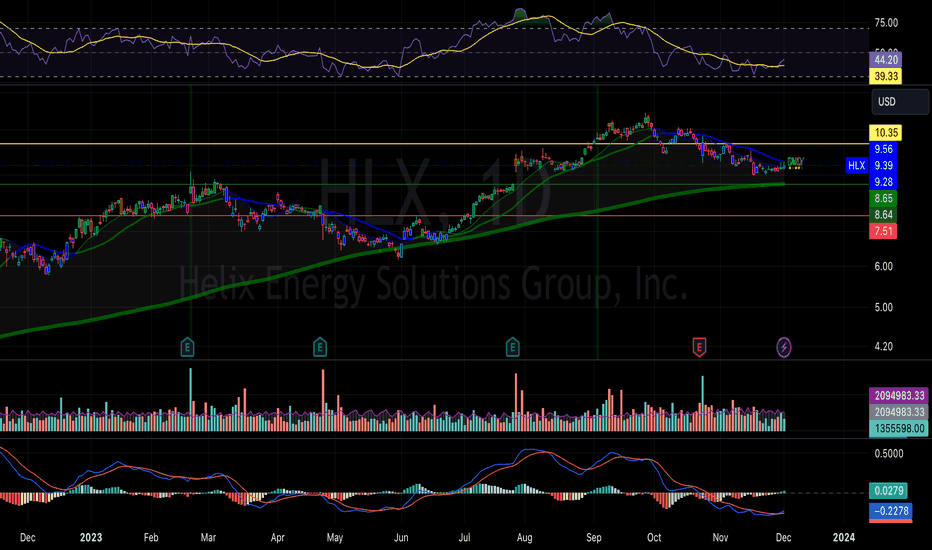Click the 4.20 price scale label
Image resolution: width=932 pixels, height=550 pixels.
pyautogui.click(x=883, y=346)
